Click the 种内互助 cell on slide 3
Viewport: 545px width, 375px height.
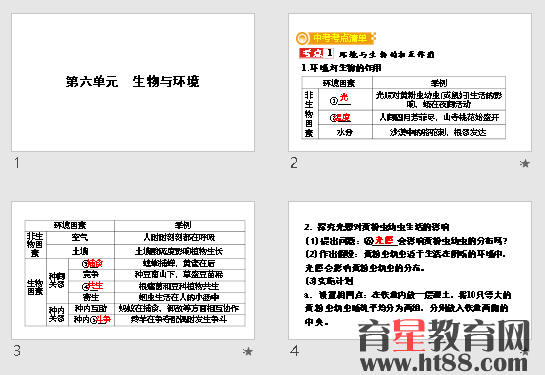click(91, 308)
